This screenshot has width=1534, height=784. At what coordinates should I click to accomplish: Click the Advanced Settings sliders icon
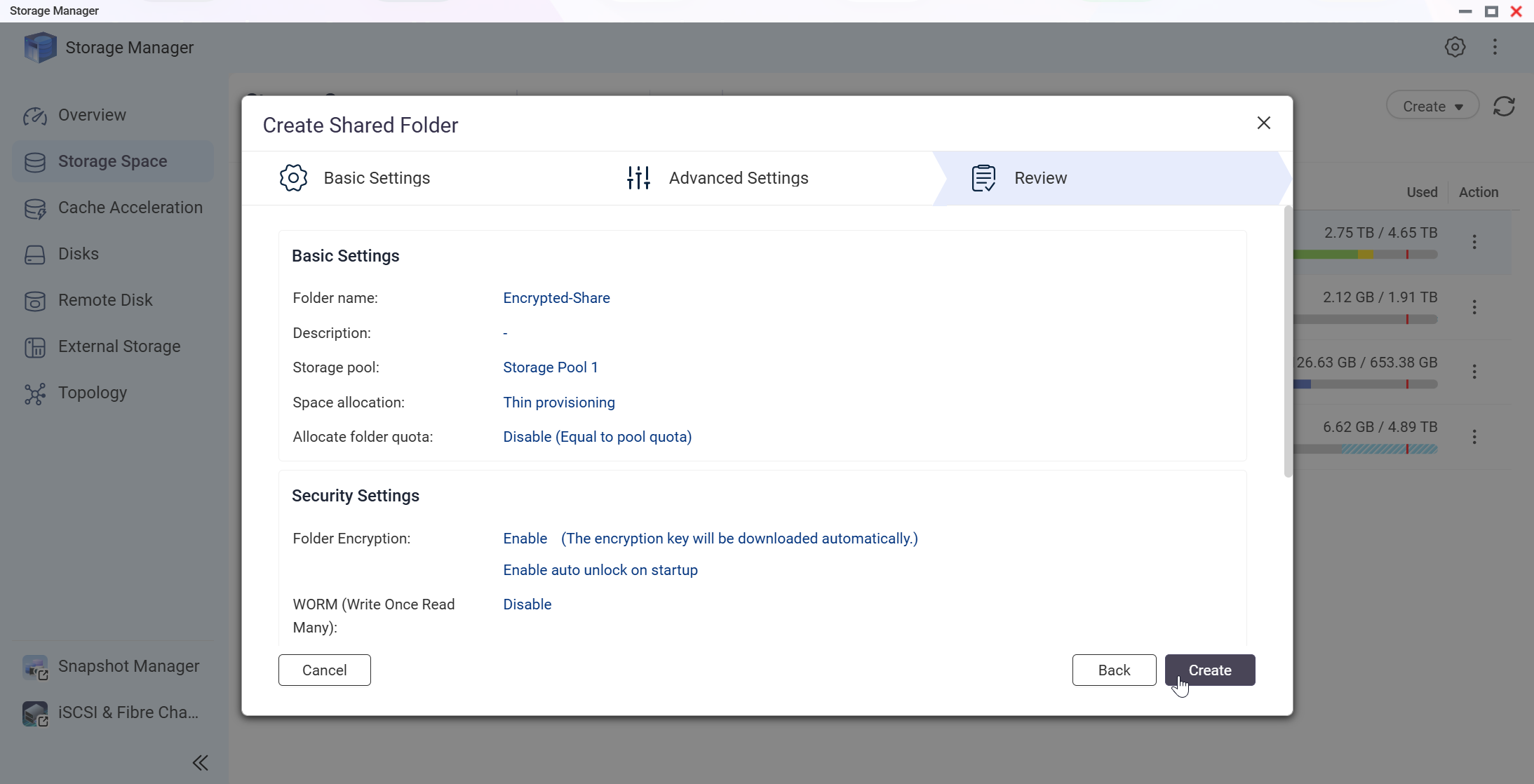pos(638,178)
